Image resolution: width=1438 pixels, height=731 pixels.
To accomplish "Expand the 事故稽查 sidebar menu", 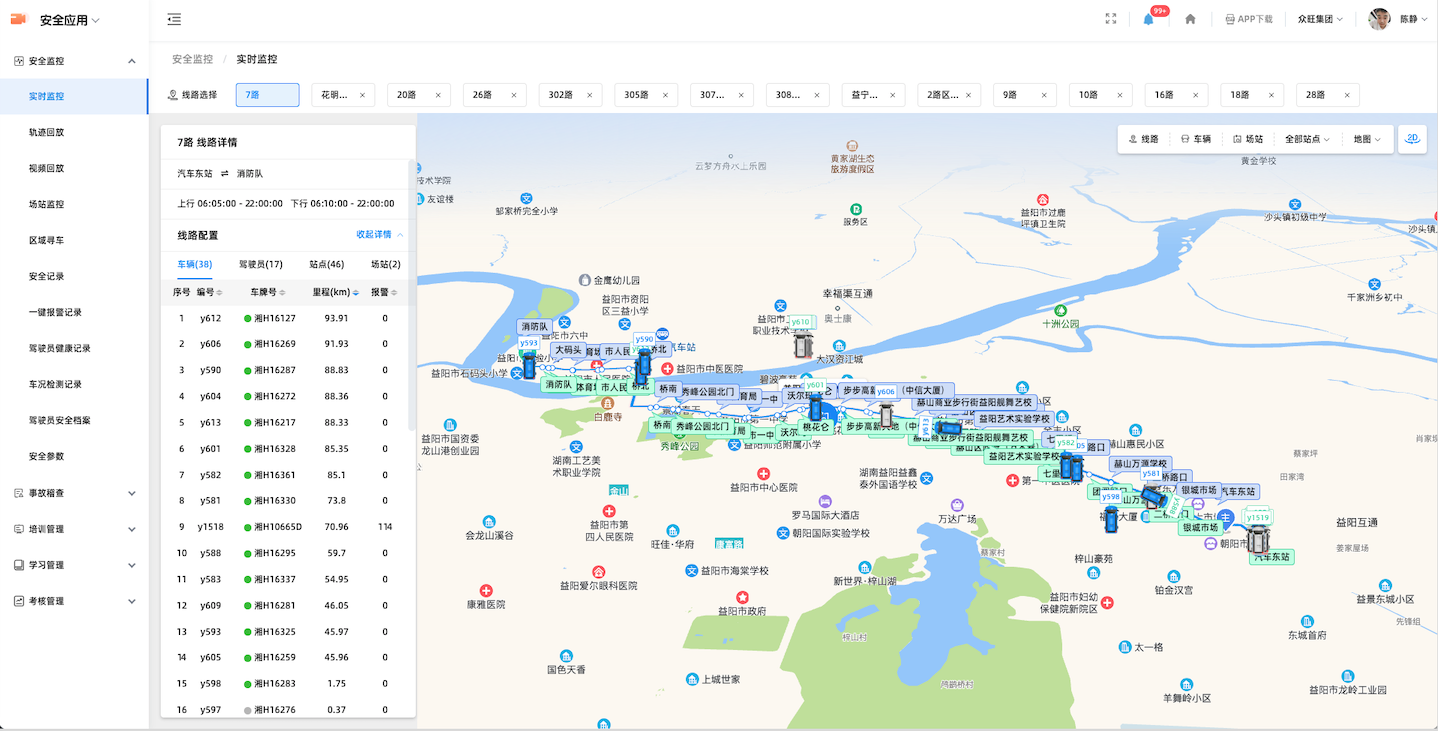I will coord(75,493).
